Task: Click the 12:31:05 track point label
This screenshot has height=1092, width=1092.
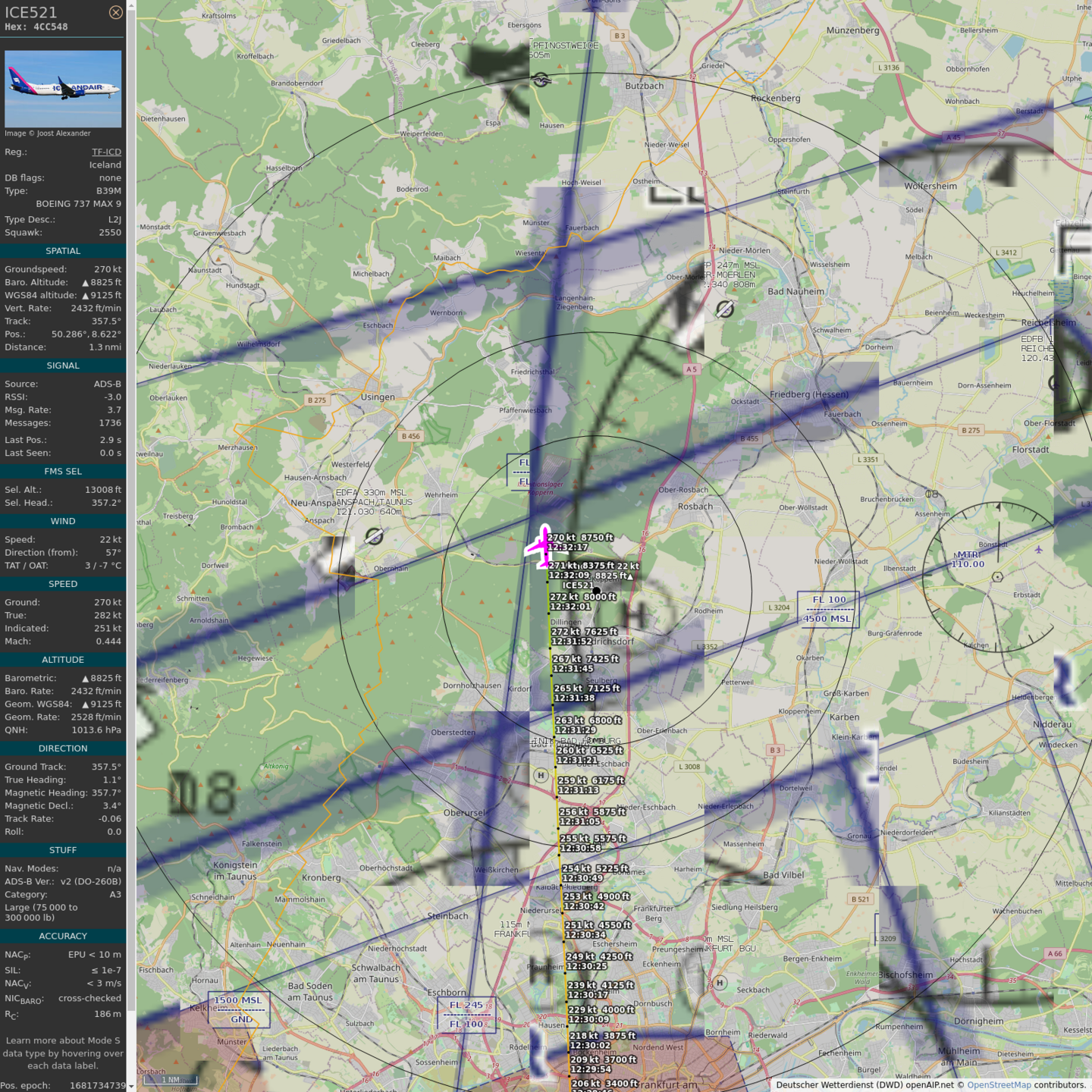Action: pos(580,821)
